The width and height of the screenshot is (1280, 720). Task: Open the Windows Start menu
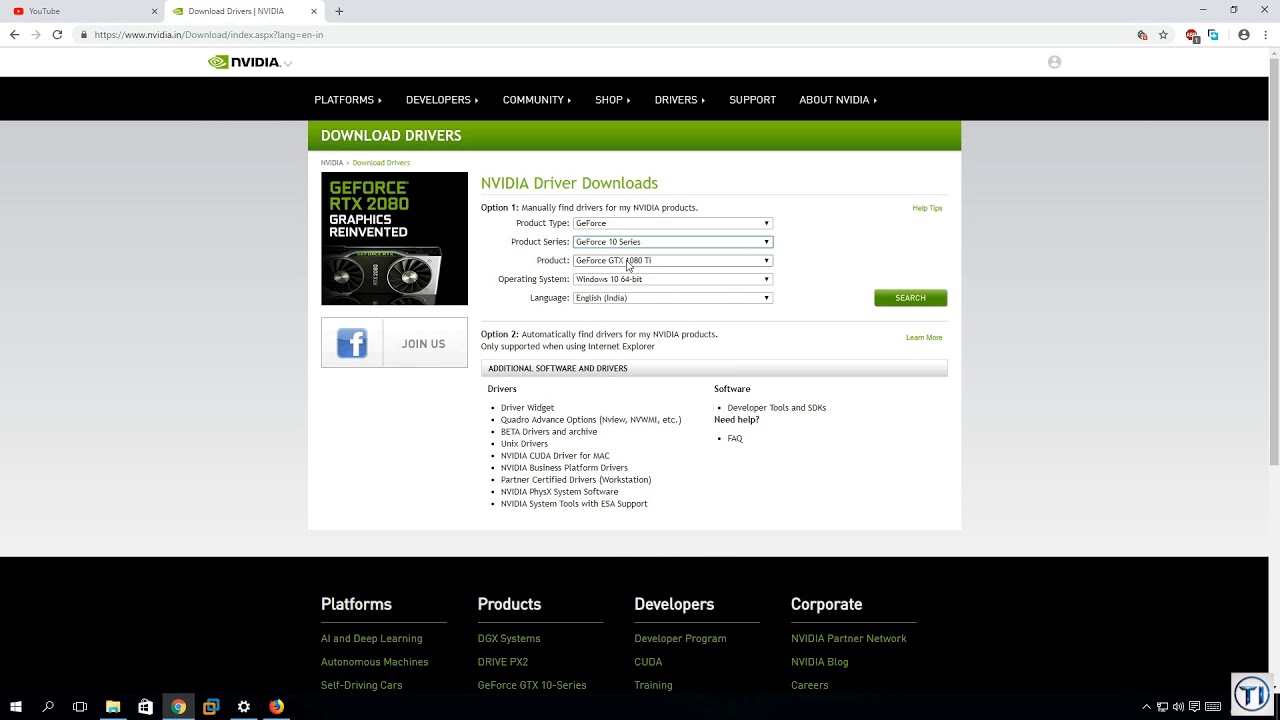pyautogui.click(x=16, y=707)
